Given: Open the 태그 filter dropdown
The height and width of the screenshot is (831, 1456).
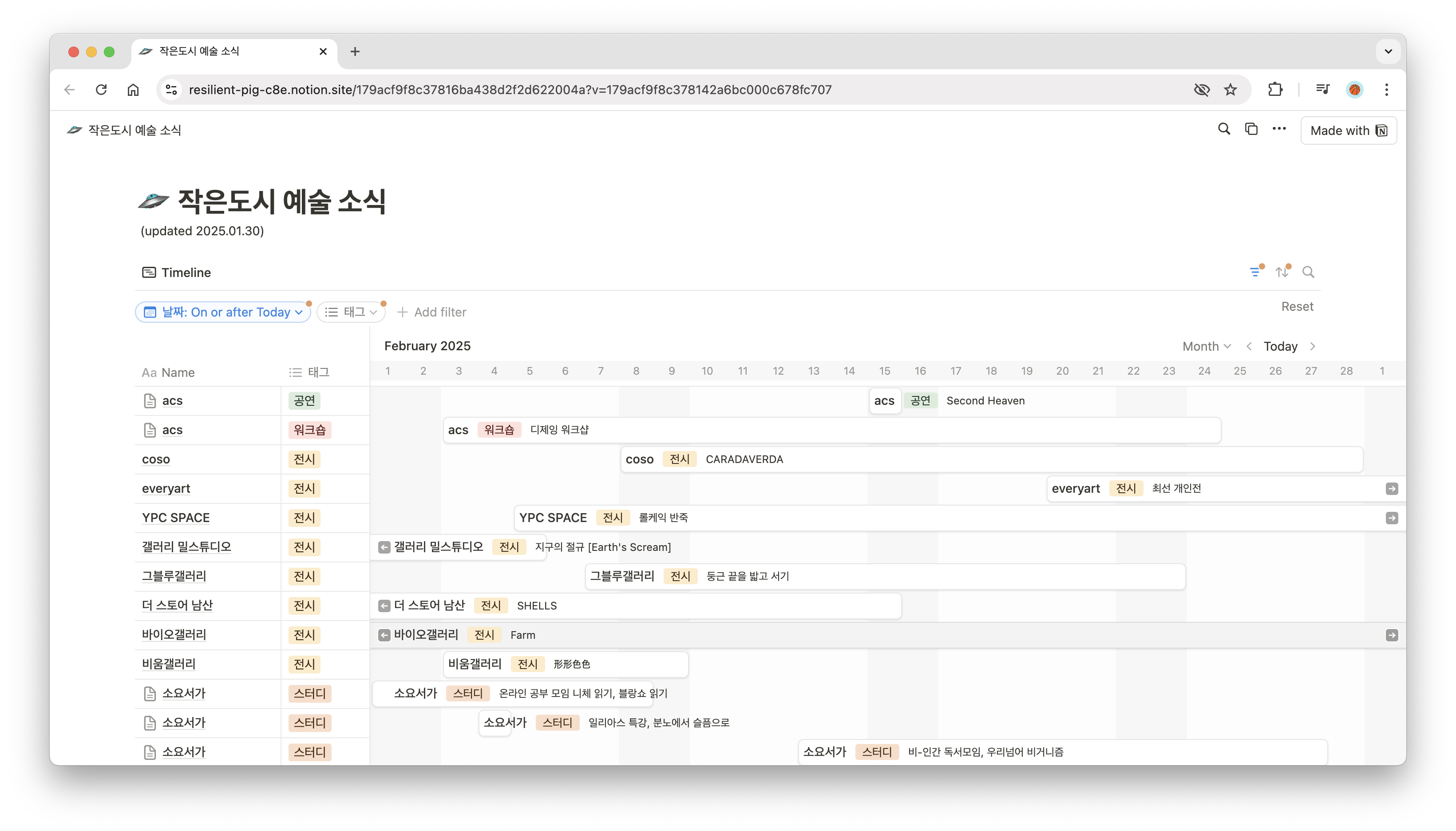Looking at the screenshot, I should (x=351, y=312).
